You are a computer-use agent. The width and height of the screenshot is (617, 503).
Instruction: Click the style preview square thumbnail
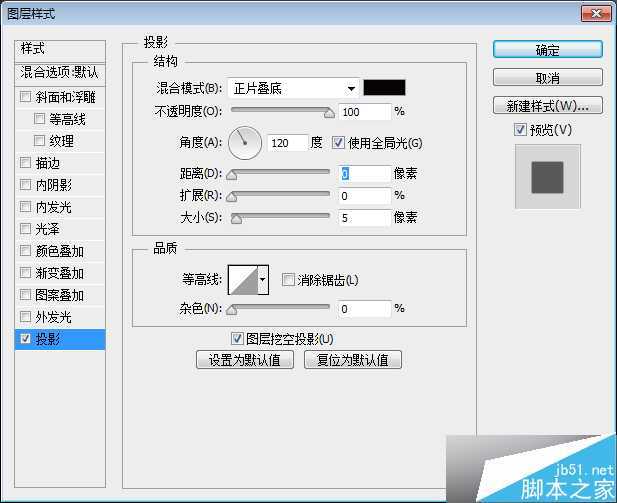pos(547,177)
